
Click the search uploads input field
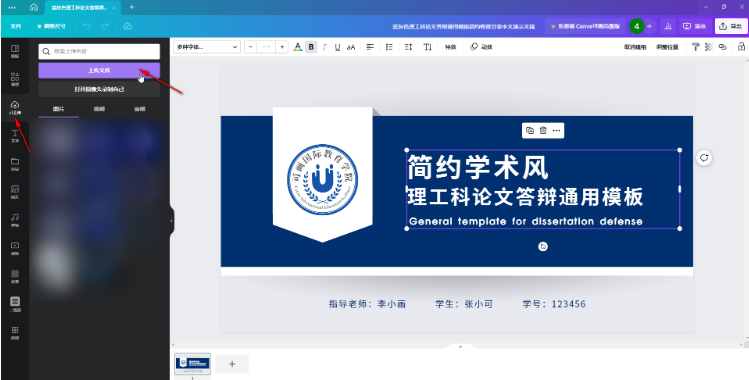point(99,51)
